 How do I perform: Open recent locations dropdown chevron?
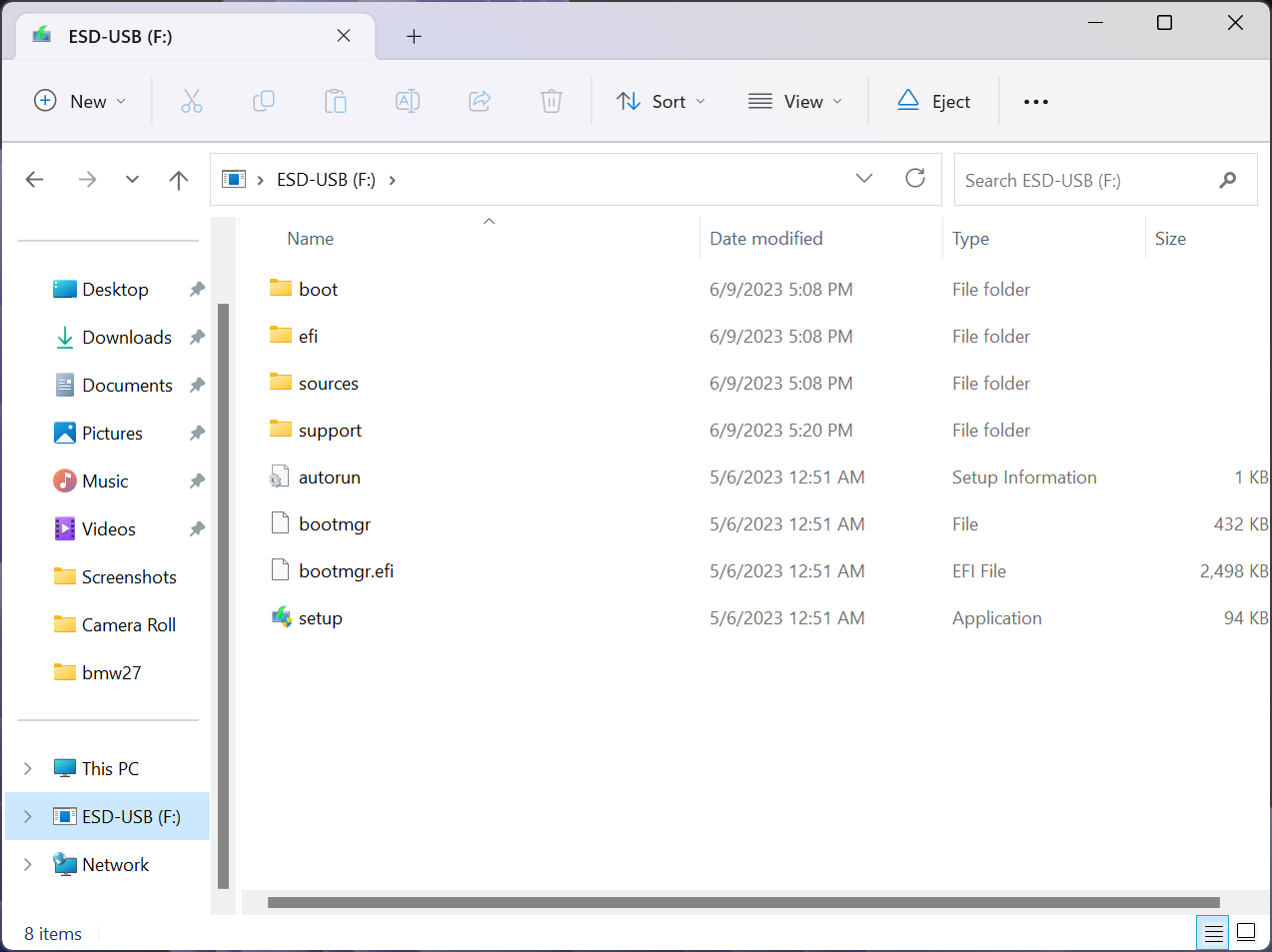(x=132, y=180)
